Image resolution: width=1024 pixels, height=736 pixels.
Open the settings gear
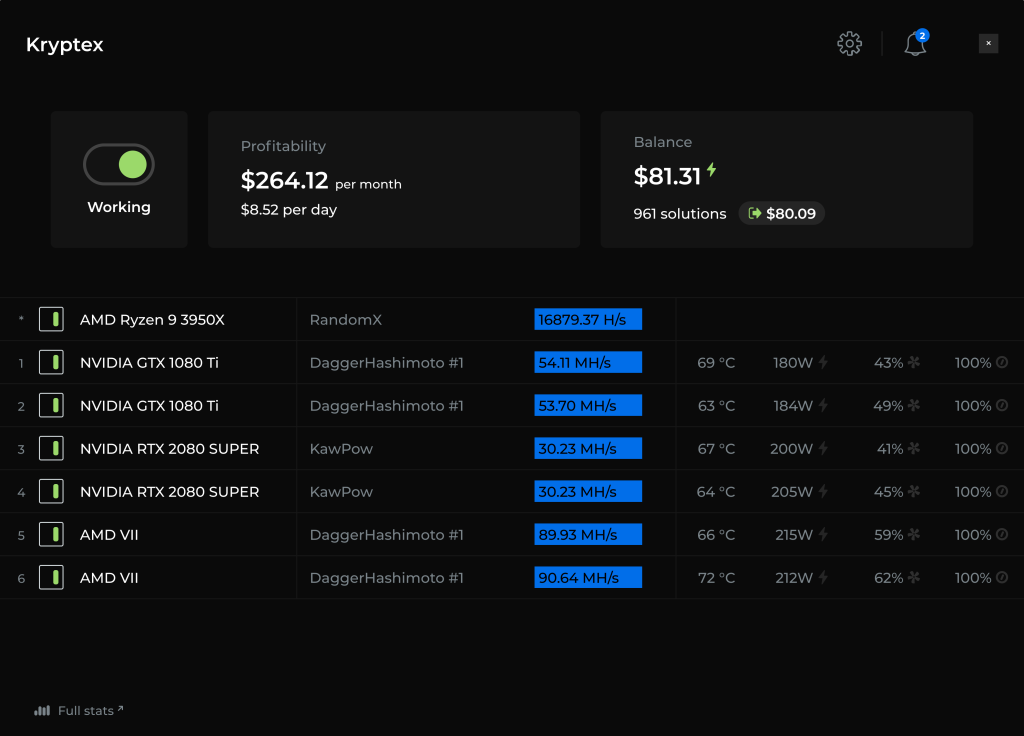pyautogui.click(x=849, y=43)
